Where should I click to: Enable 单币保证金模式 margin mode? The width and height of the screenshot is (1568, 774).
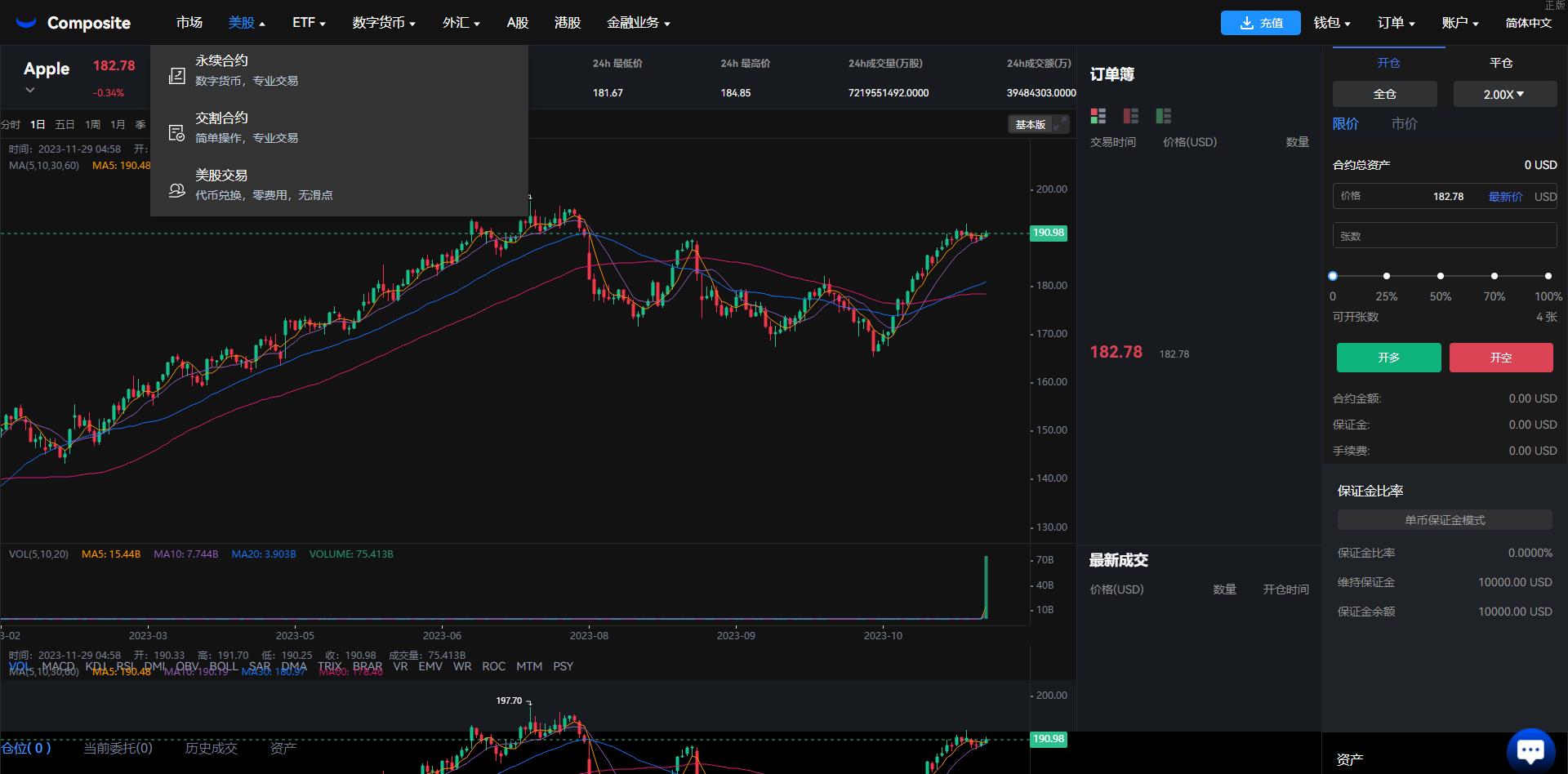[x=1445, y=519]
